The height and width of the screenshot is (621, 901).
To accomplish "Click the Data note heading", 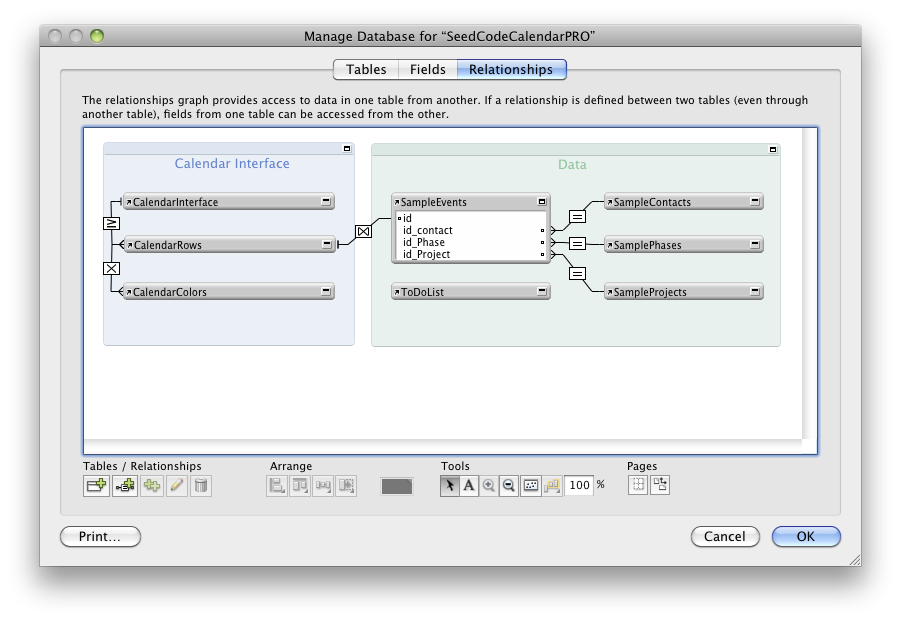I will (572, 165).
